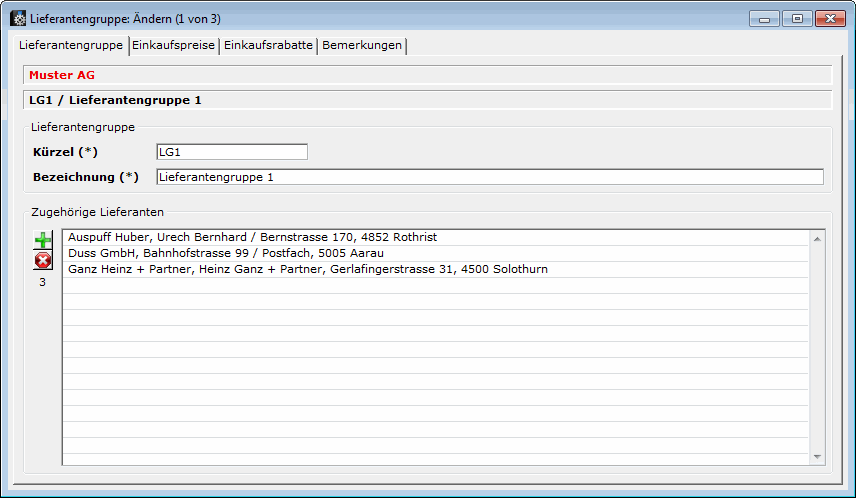This screenshot has width=856, height=498.
Task: Switch to the Lieferantengruppe tab
Action: pos(70,46)
